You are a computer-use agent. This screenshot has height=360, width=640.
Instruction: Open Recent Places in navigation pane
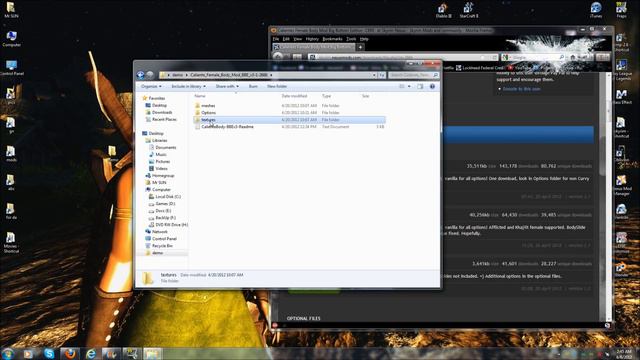click(164, 119)
